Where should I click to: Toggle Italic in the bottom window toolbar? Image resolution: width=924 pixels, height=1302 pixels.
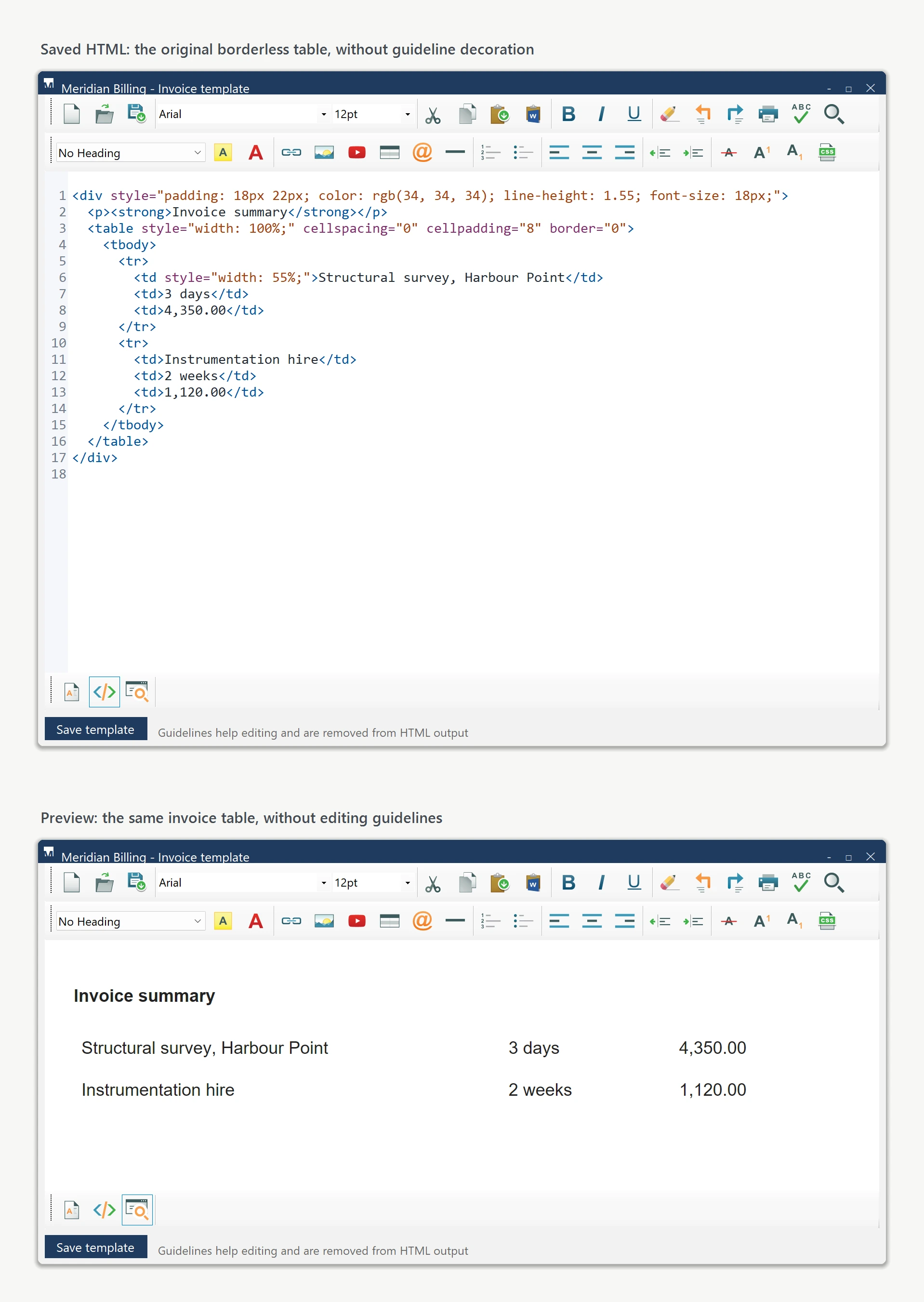coord(601,883)
